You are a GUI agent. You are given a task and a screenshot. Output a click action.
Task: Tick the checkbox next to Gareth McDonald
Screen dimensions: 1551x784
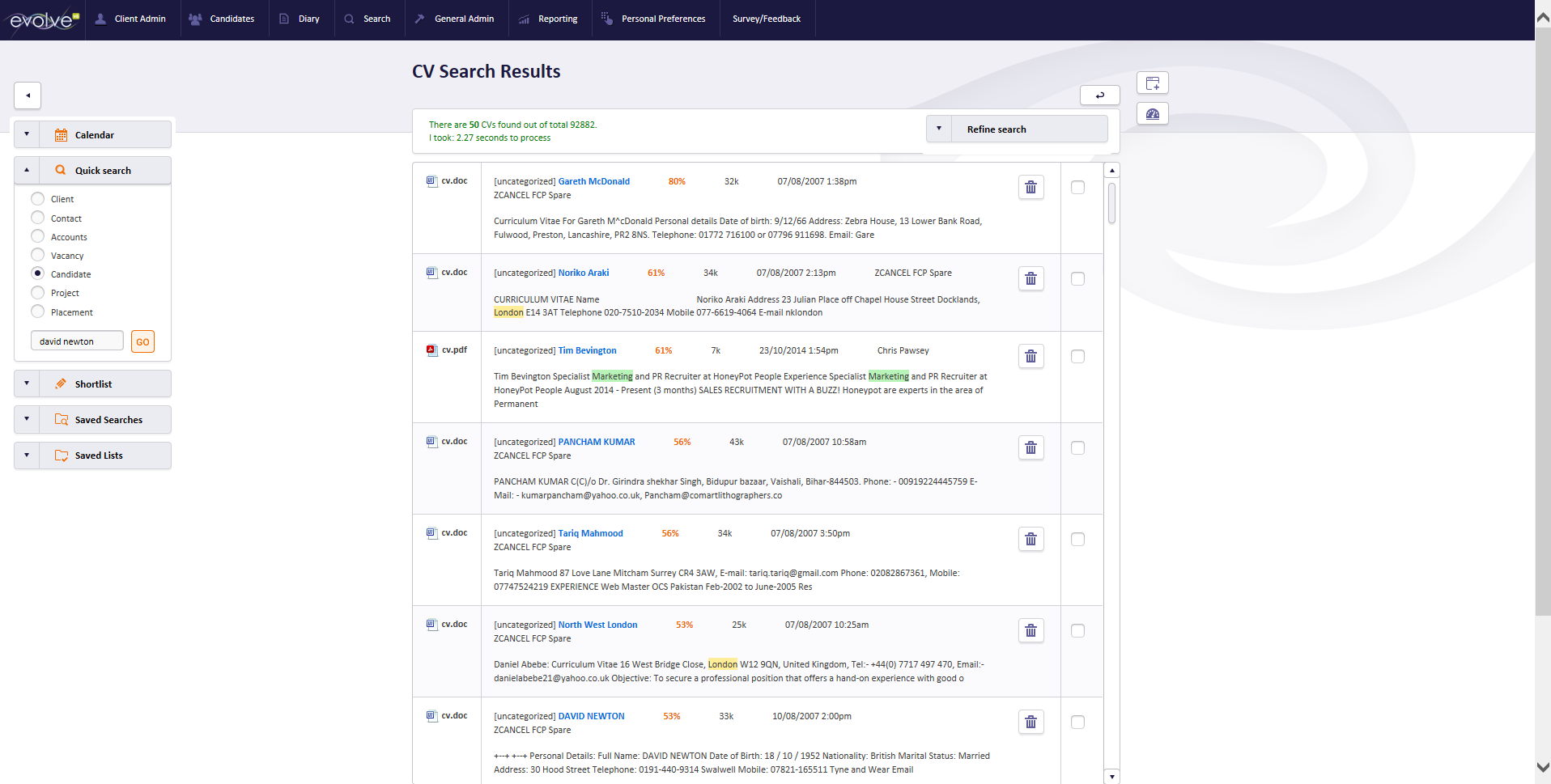[1077, 187]
